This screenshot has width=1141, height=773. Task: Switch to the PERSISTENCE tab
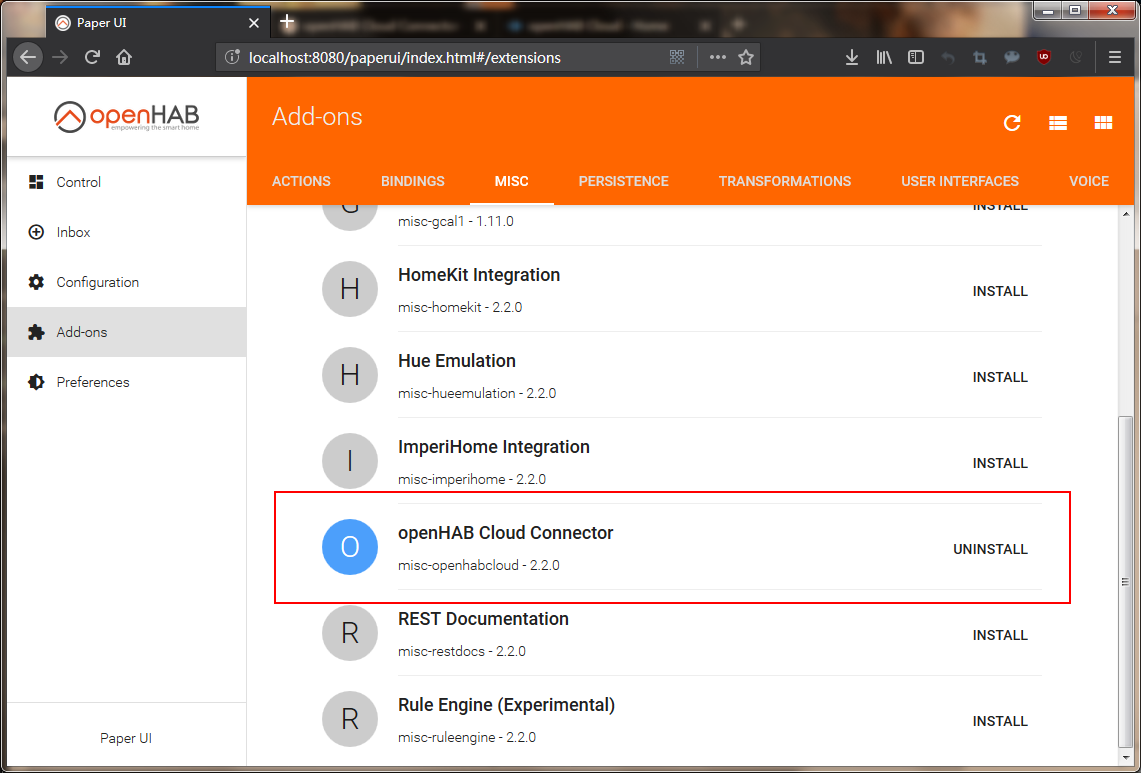coord(624,181)
